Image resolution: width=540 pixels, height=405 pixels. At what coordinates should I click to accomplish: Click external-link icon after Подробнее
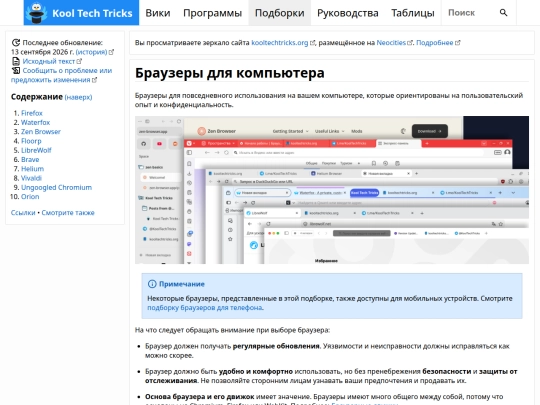457,43
